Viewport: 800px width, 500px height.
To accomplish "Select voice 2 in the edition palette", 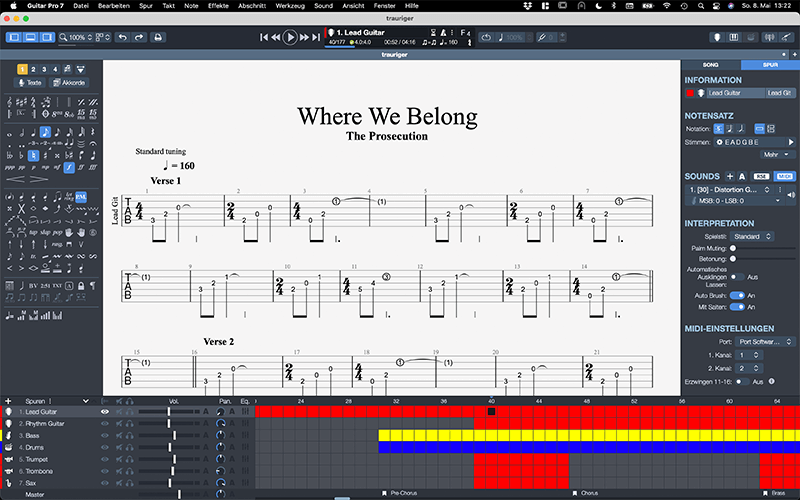I will pyautogui.click(x=34, y=69).
